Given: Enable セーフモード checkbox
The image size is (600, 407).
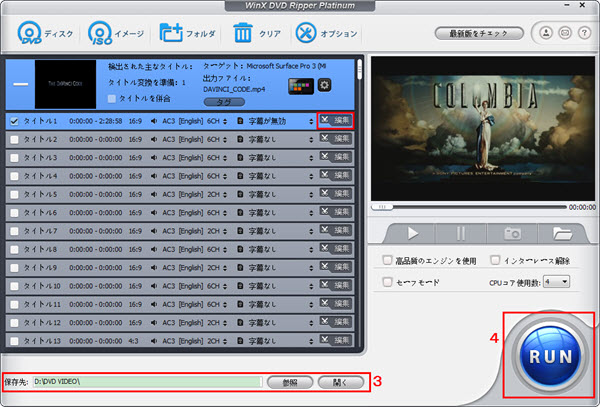Looking at the screenshot, I should [x=388, y=282].
